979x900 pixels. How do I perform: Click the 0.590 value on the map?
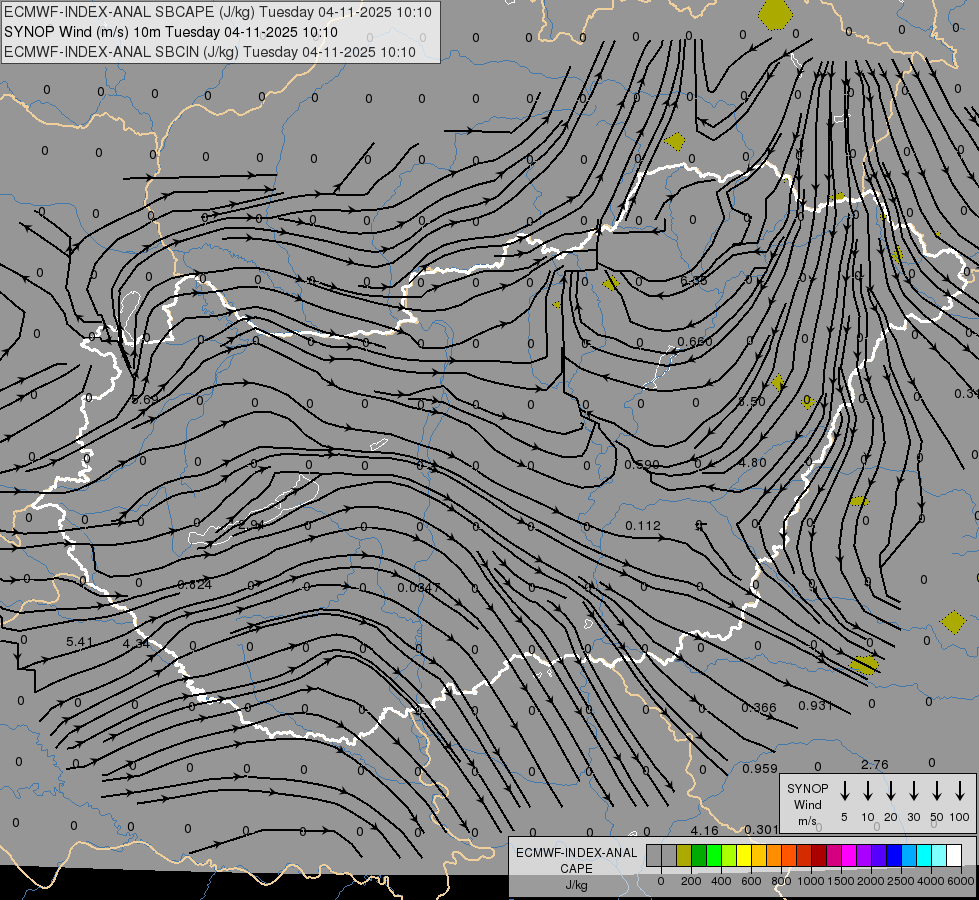(x=642, y=465)
